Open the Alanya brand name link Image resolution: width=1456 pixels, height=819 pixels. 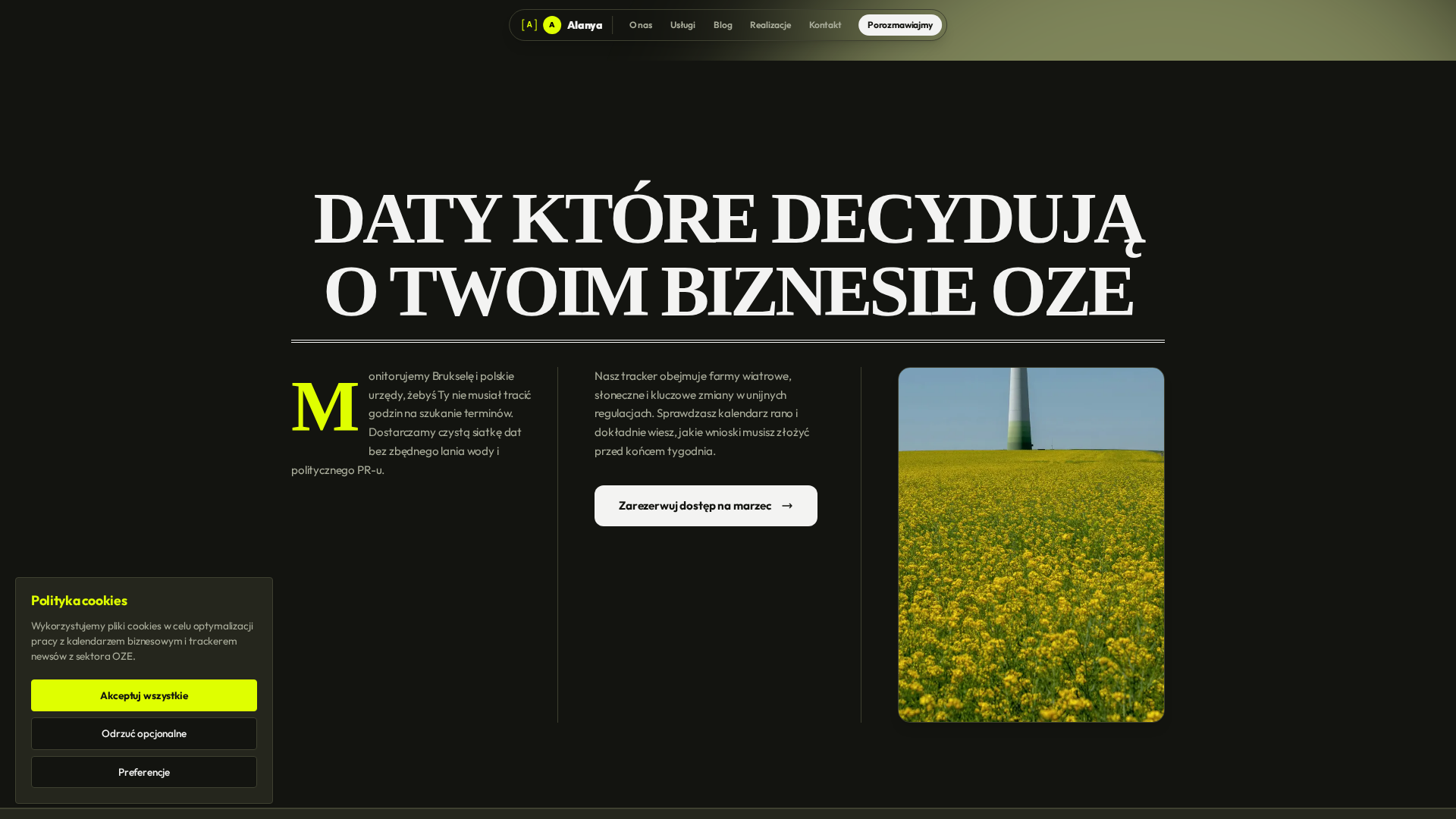(585, 25)
